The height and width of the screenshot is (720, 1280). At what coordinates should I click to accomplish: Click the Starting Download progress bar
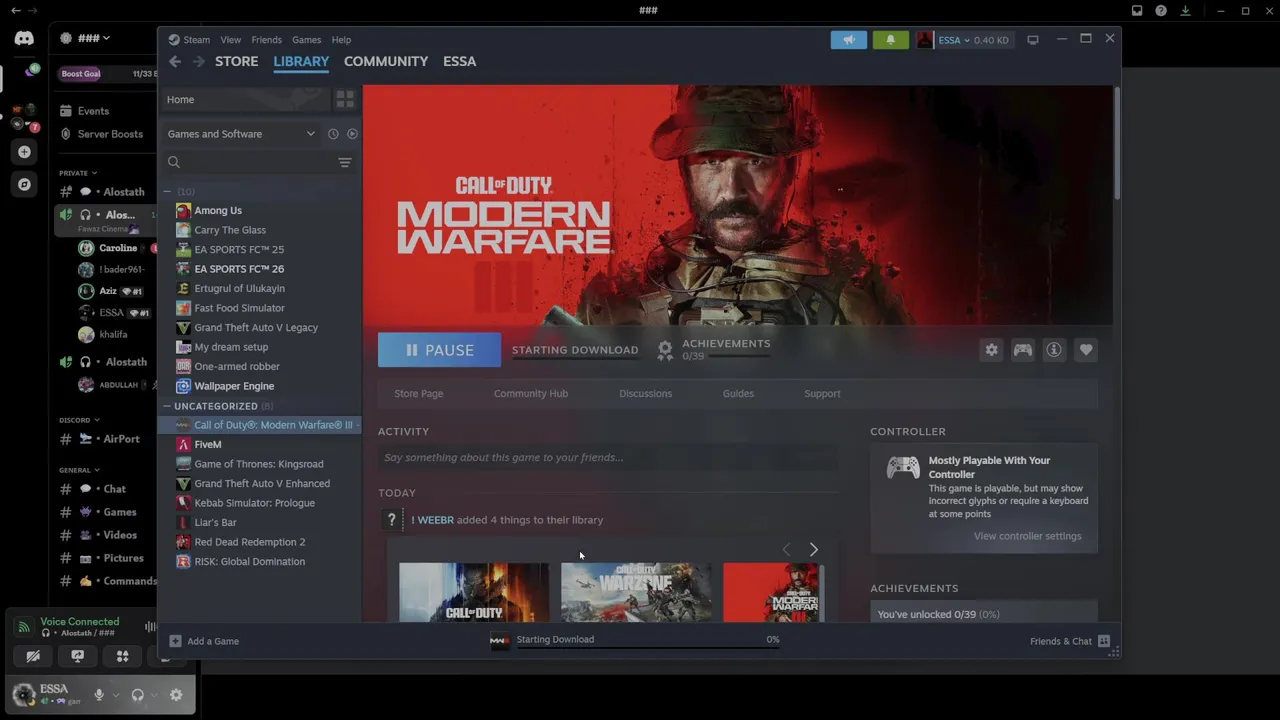648,648
